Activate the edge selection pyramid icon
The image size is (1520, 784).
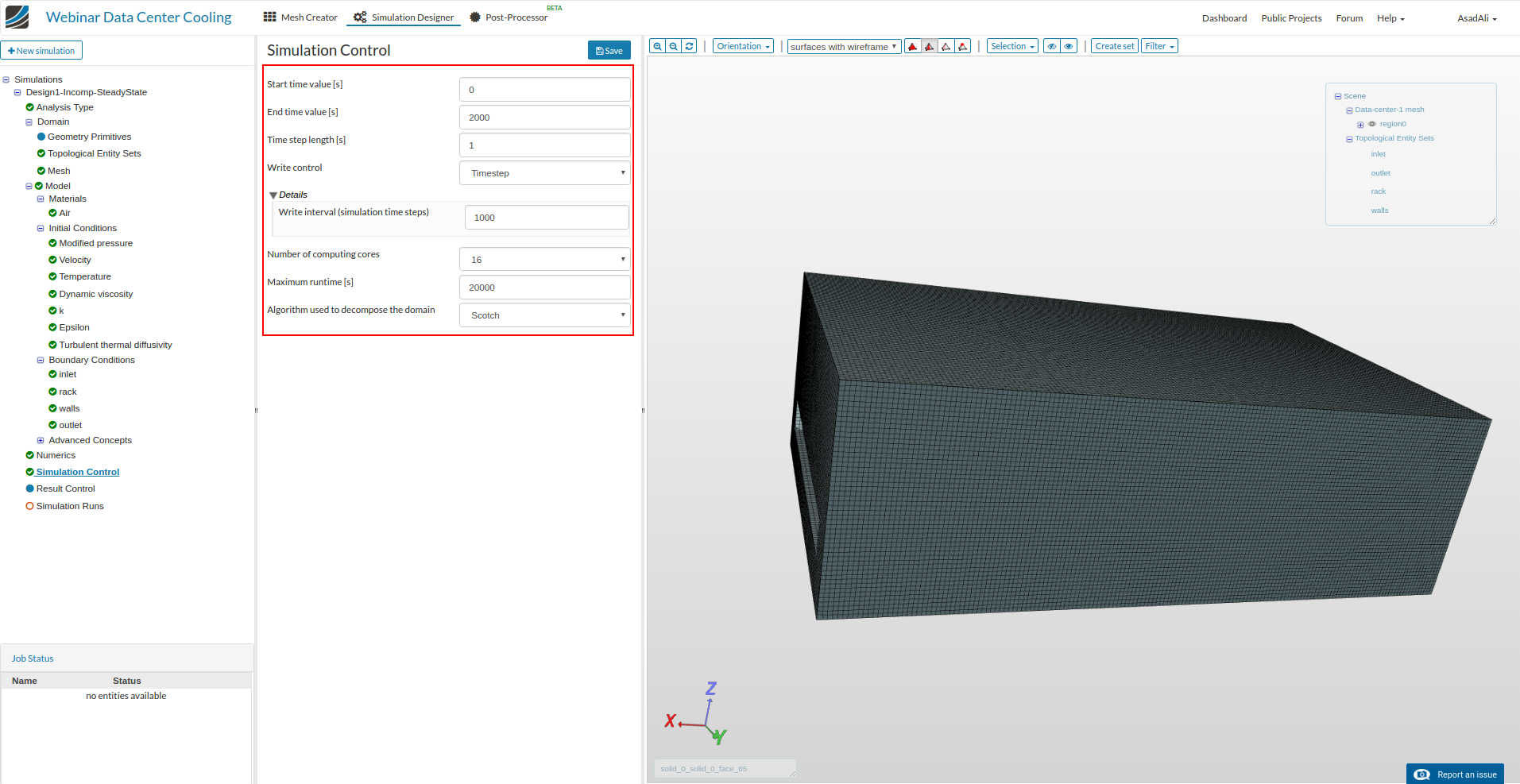(946, 47)
